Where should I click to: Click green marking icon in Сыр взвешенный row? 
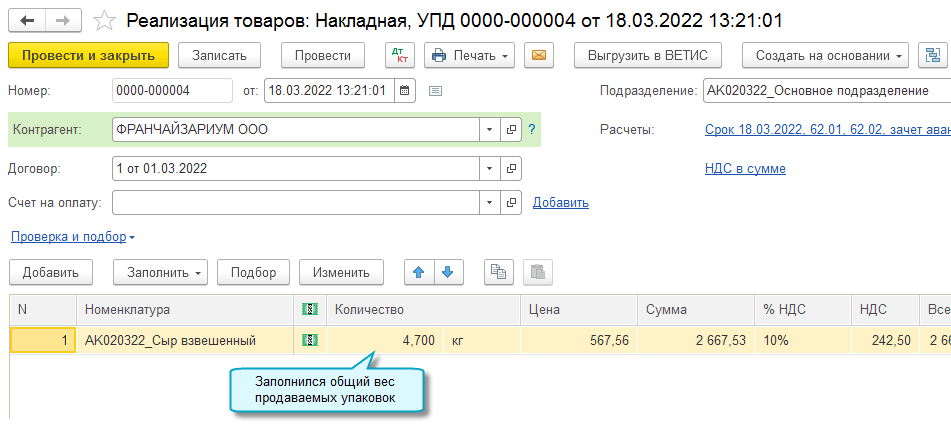[310, 340]
